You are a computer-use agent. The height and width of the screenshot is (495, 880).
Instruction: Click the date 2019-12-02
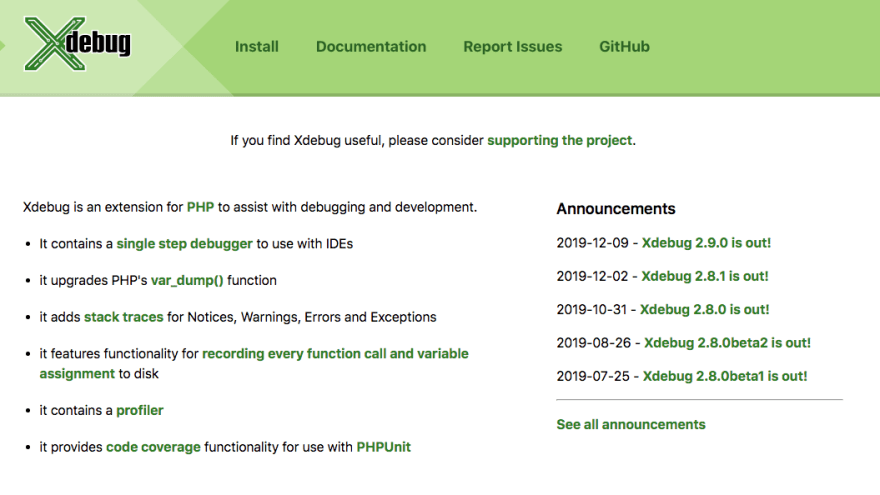click(593, 276)
